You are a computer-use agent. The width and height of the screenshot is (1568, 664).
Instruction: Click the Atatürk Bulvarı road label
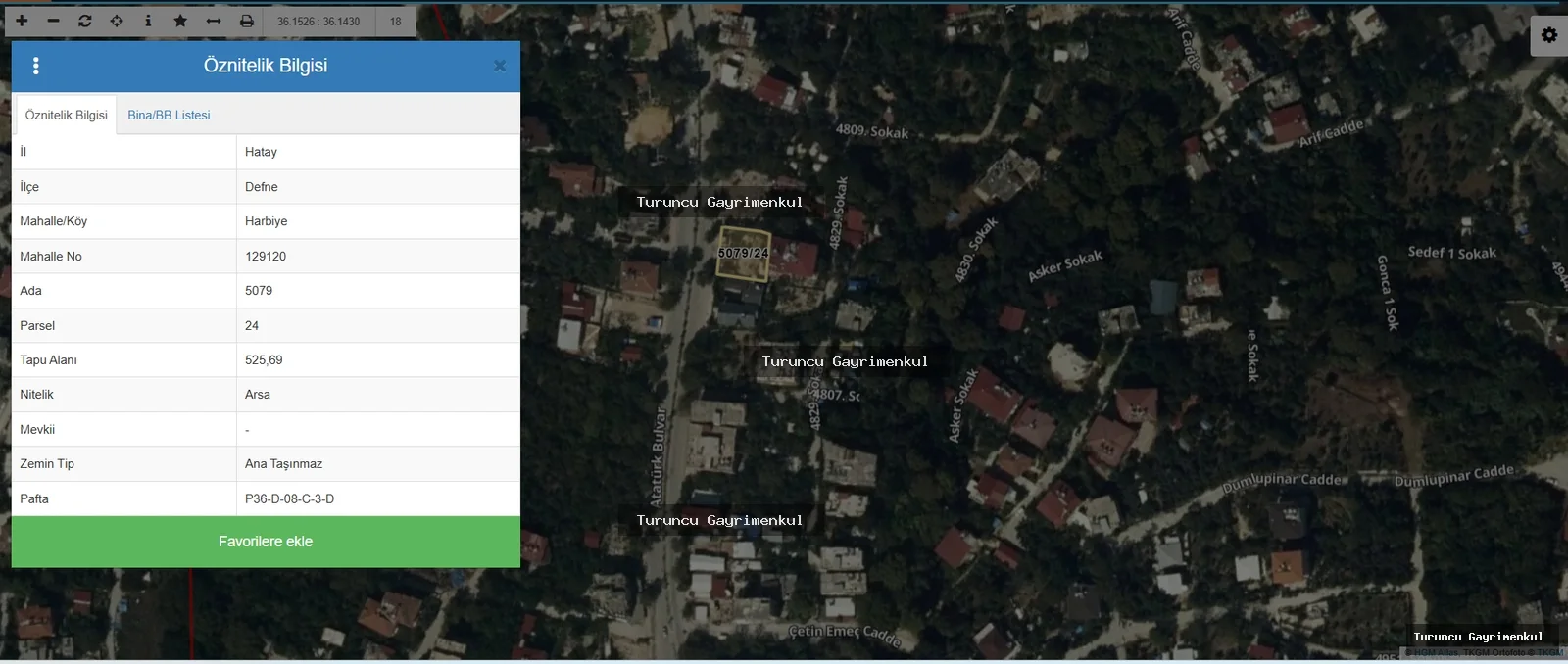click(x=658, y=455)
